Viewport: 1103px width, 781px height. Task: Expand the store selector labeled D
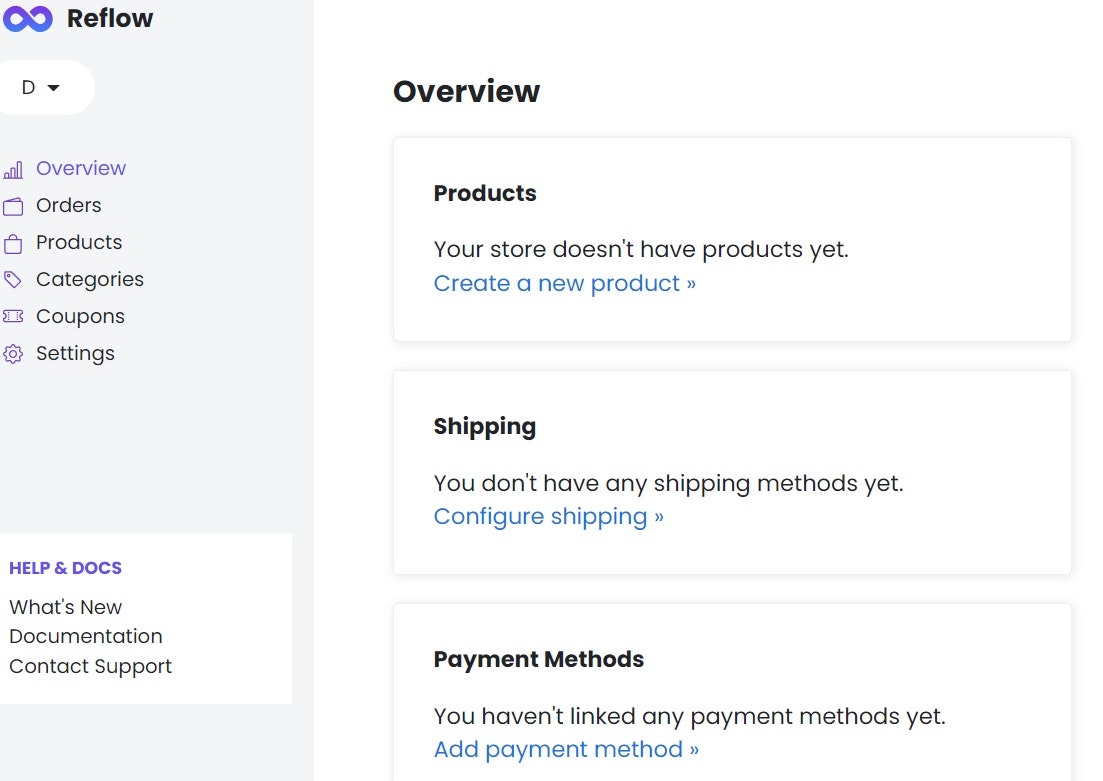(x=28, y=87)
